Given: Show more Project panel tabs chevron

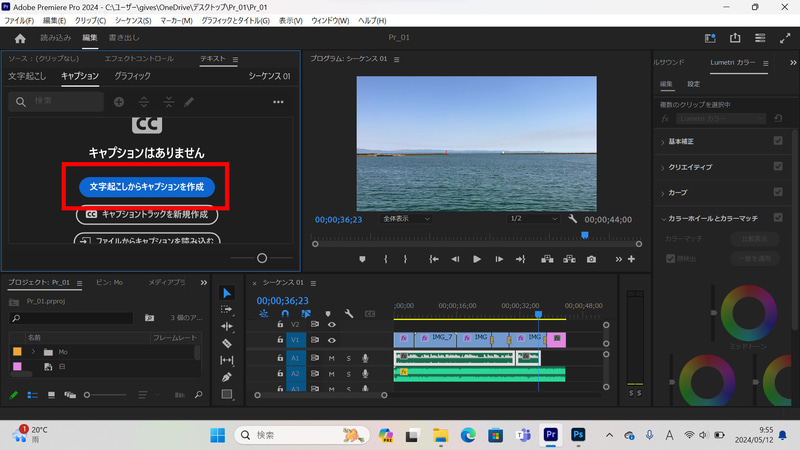Looking at the screenshot, I should (204, 283).
